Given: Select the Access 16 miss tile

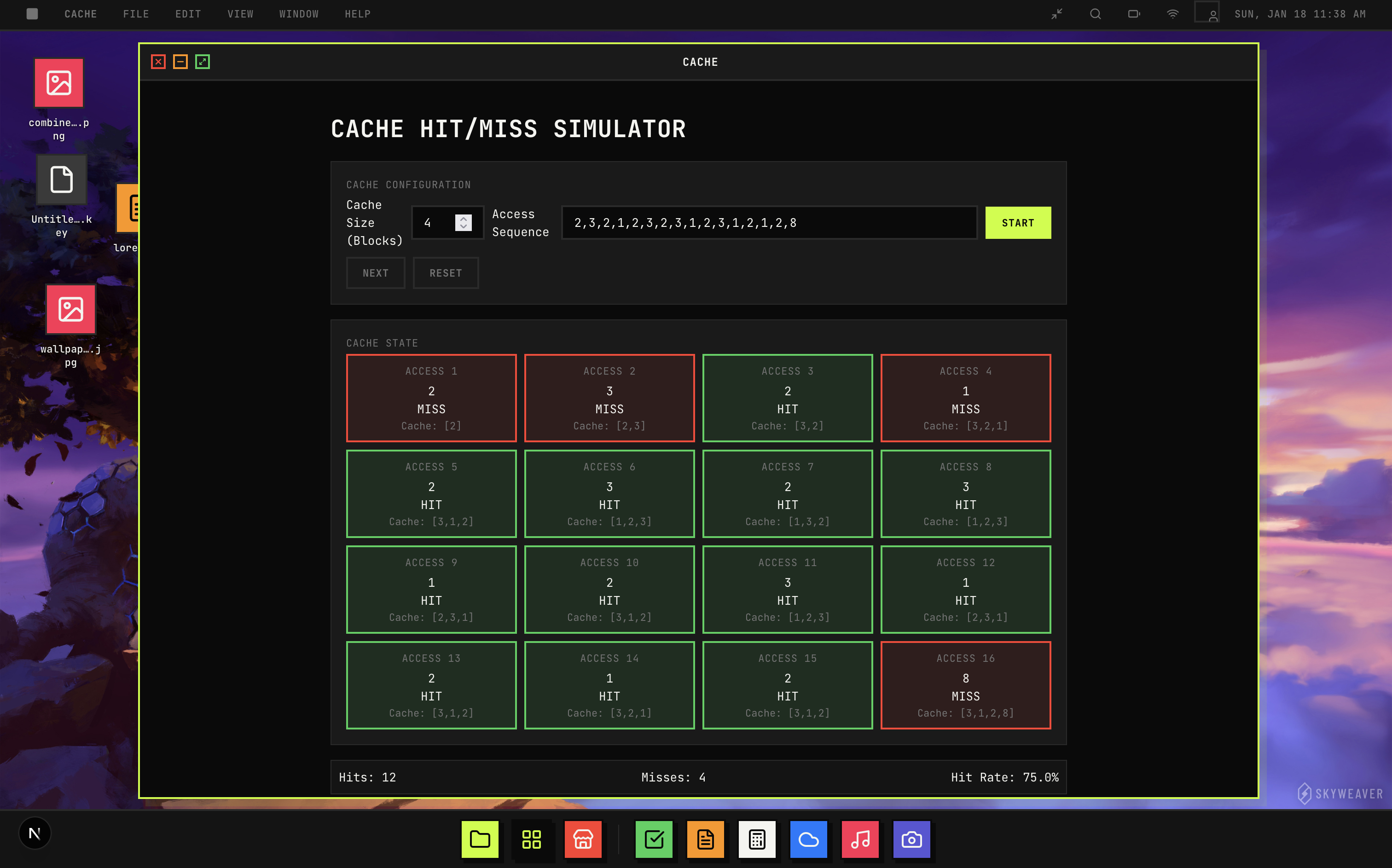Looking at the screenshot, I should (965, 685).
